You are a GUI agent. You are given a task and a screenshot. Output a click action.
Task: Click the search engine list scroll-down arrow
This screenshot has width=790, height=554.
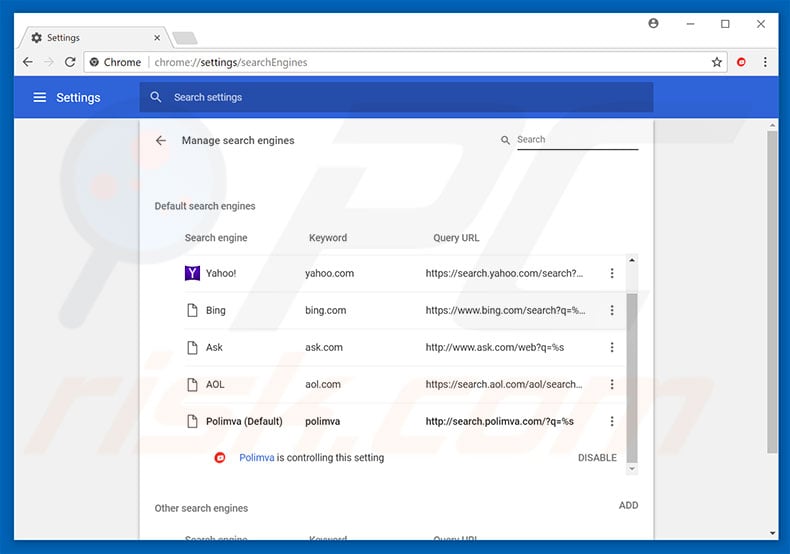tap(632, 469)
